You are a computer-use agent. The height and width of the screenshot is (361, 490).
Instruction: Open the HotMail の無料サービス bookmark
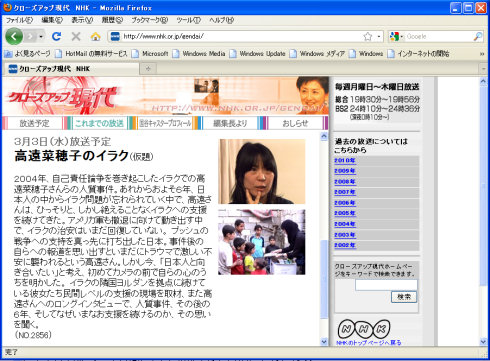point(91,53)
